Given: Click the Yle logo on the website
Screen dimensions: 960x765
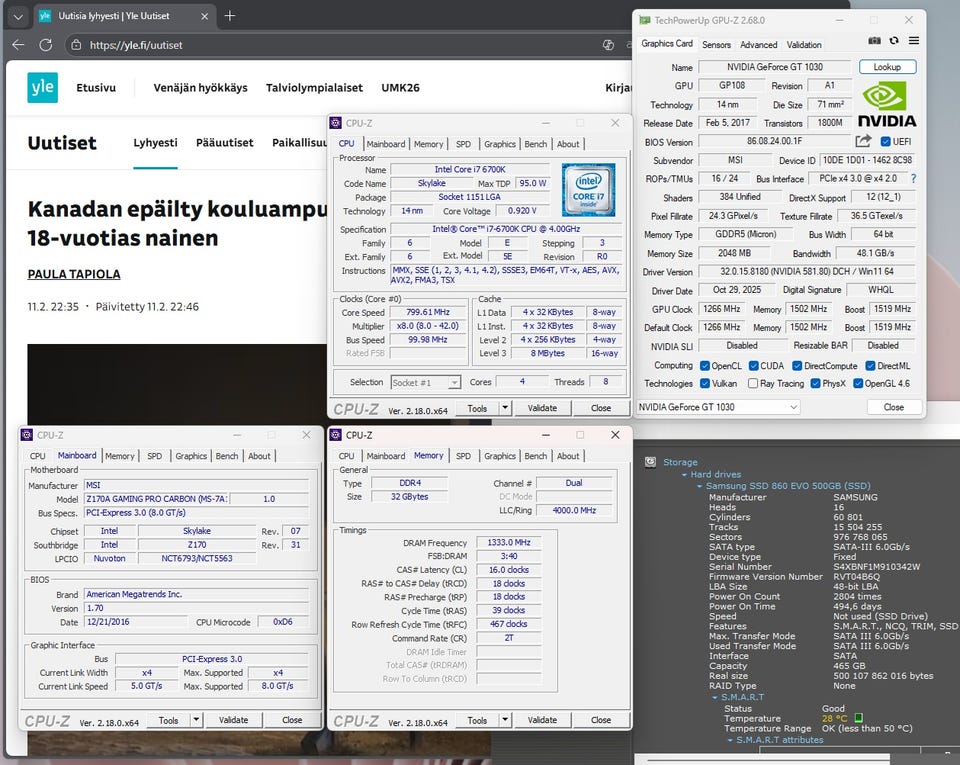Looking at the screenshot, I should (x=42, y=88).
